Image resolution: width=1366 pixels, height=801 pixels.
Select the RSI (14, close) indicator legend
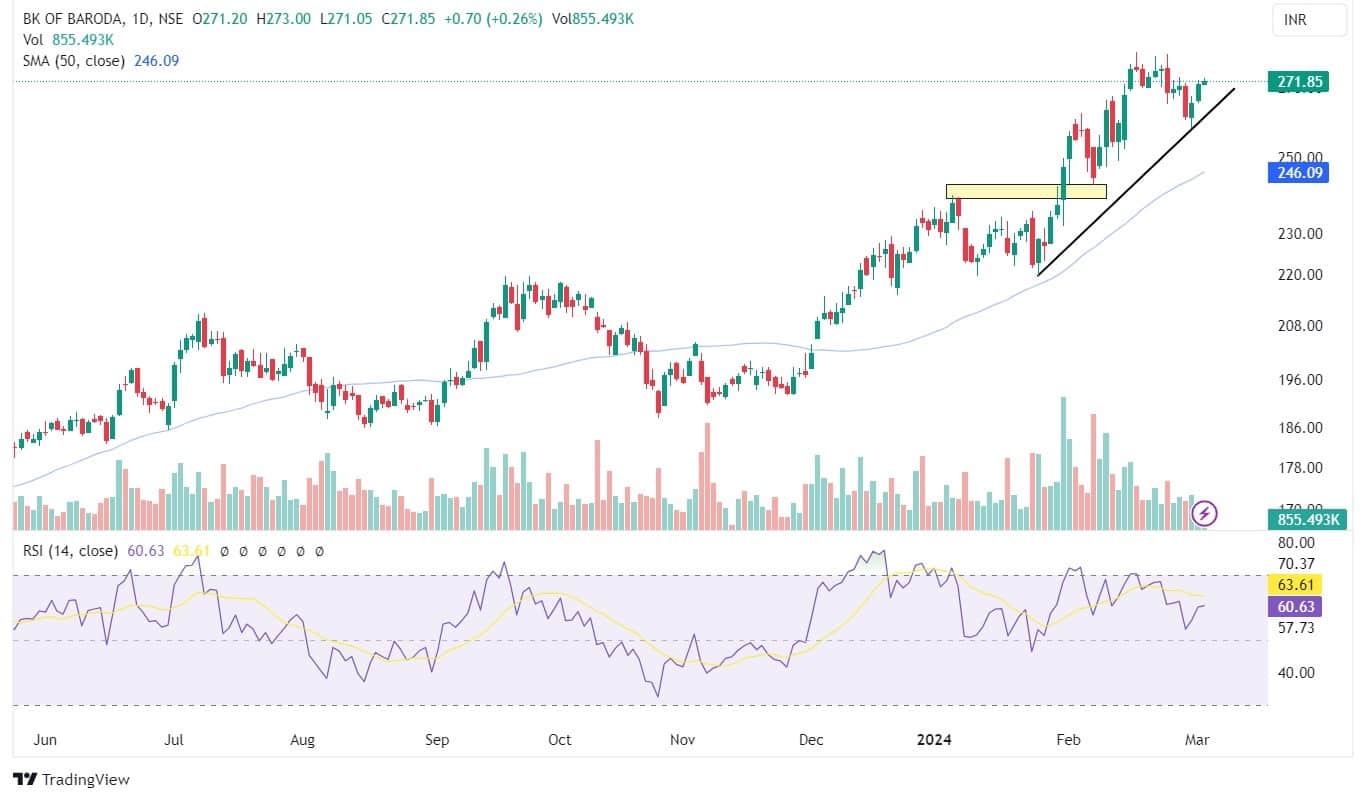coord(64,550)
